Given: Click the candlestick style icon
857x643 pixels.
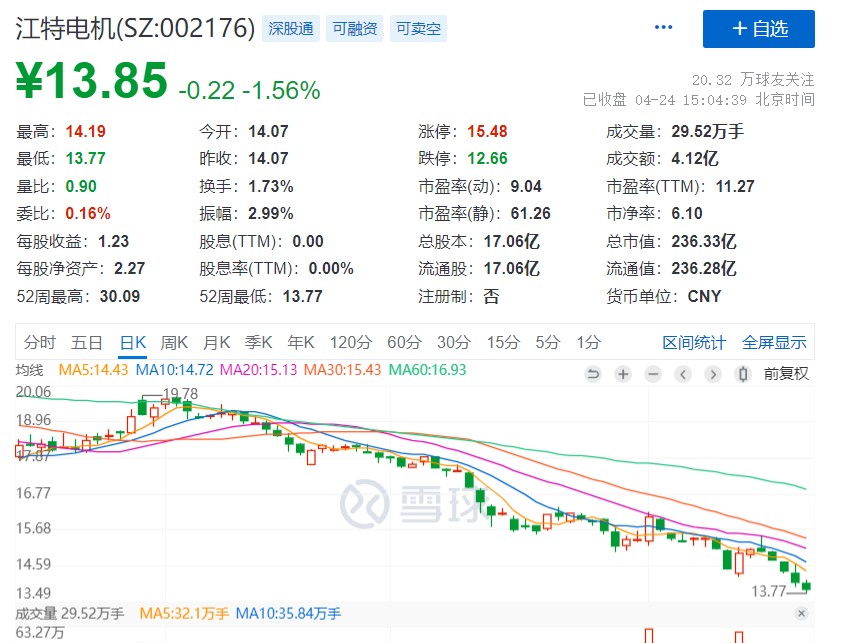Looking at the screenshot, I should (x=743, y=374).
